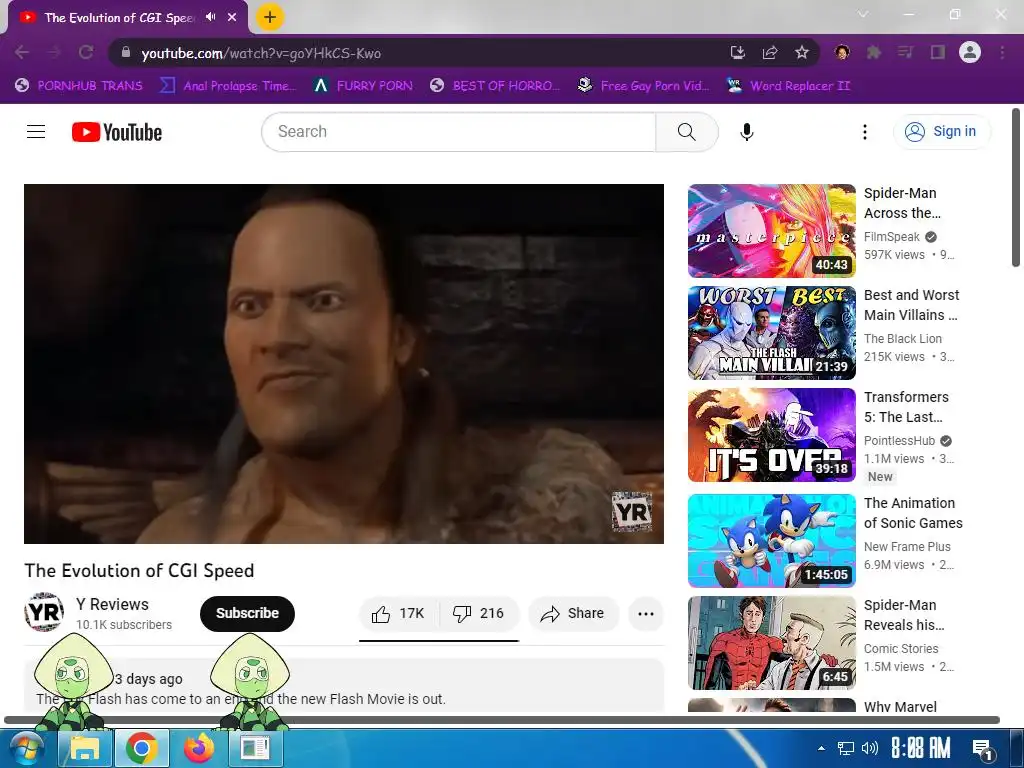Switch to Chrome in taskbar
This screenshot has height=768, width=1024.
(x=142, y=748)
